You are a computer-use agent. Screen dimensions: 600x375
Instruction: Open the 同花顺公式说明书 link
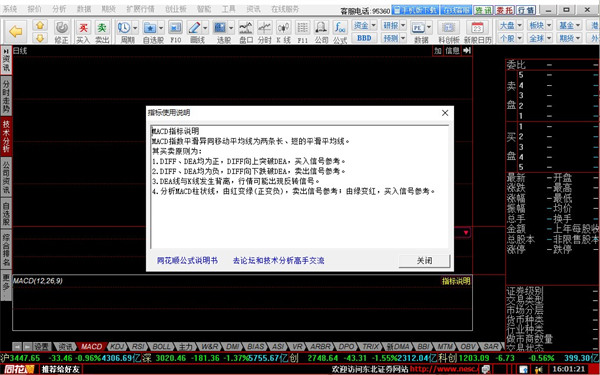click(188, 261)
